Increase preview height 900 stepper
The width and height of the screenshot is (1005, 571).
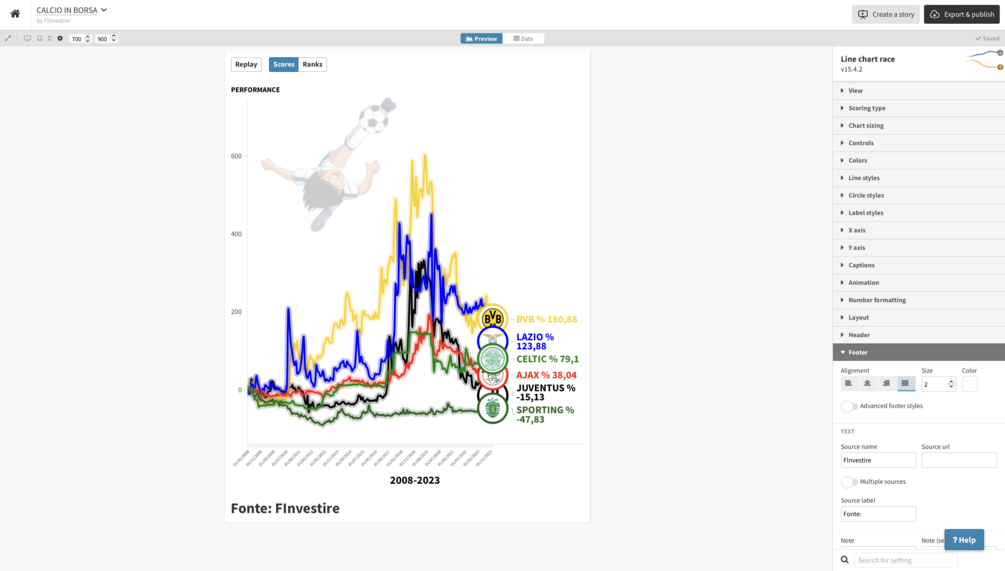(114, 37)
